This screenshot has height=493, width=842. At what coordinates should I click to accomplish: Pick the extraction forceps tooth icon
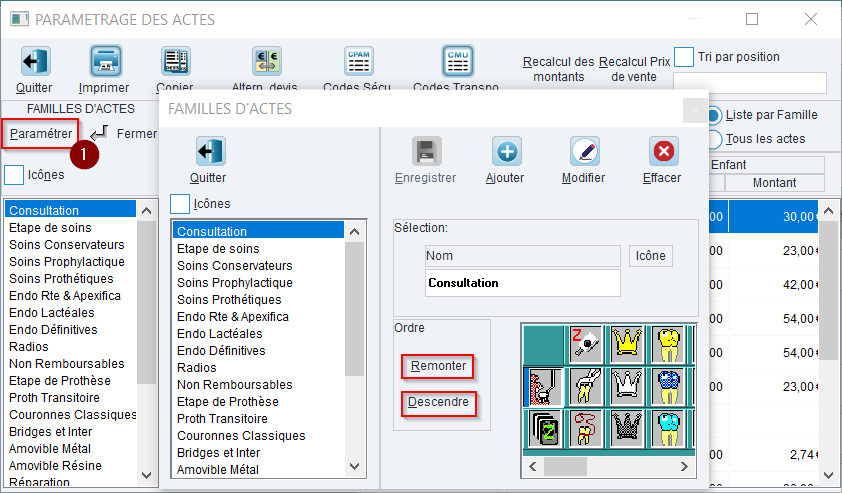[x=586, y=387]
